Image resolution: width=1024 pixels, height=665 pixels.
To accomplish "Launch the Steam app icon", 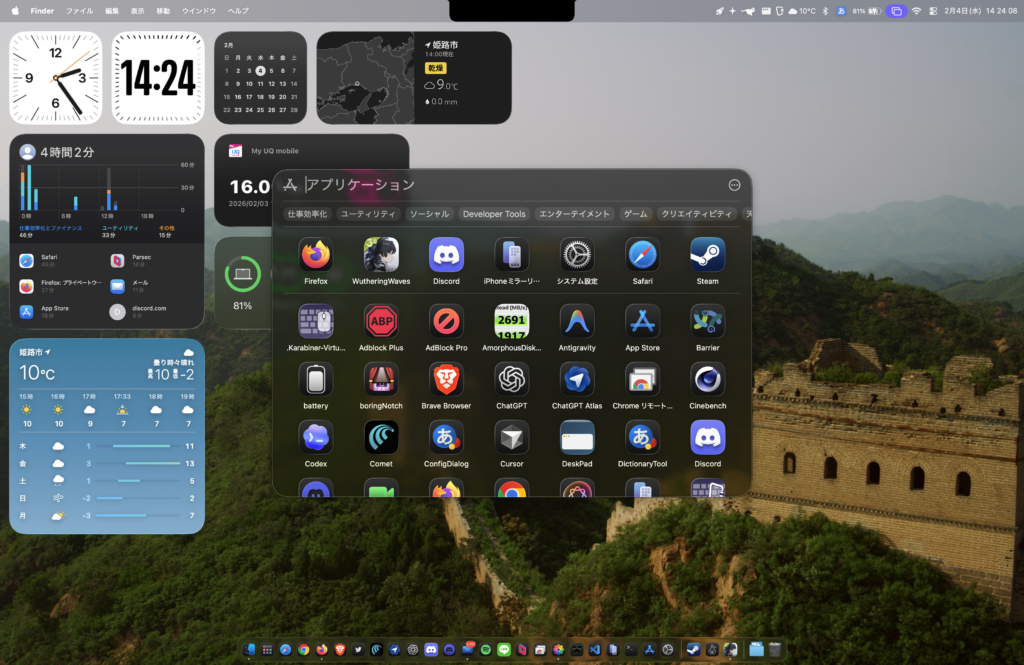I will 708,255.
